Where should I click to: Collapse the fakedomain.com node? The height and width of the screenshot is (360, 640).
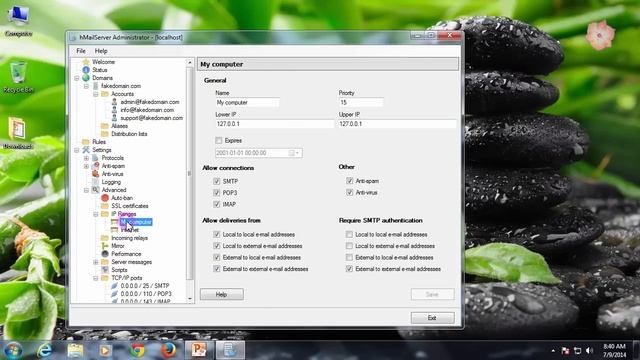(x=86, y=86)
